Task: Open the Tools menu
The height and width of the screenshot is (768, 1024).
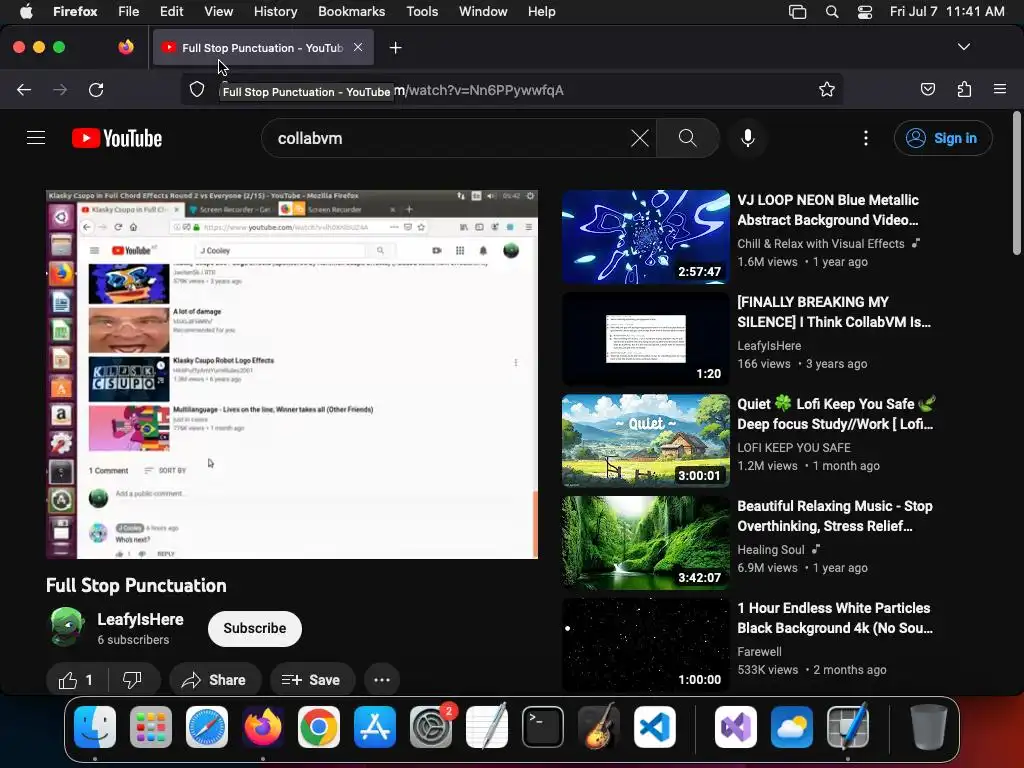Action: pos(422,12)
